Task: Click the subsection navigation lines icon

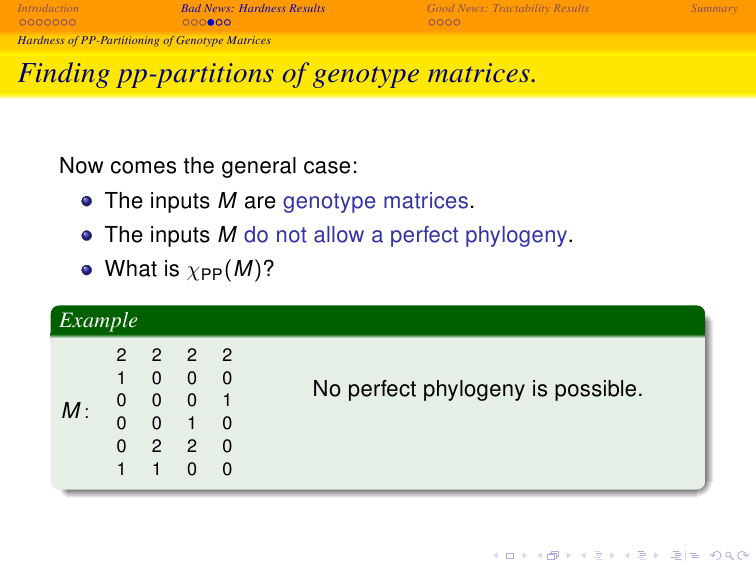Action: (x=598, y=555)
